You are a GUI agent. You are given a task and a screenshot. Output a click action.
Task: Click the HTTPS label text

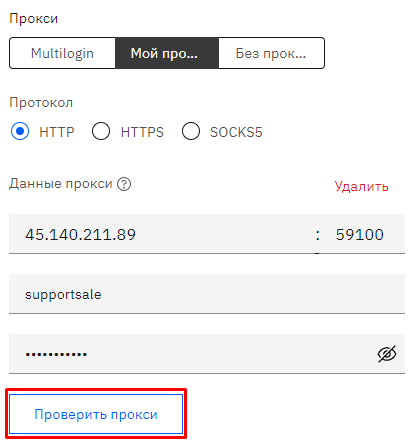pyautogui.click(x=142, y=132)
